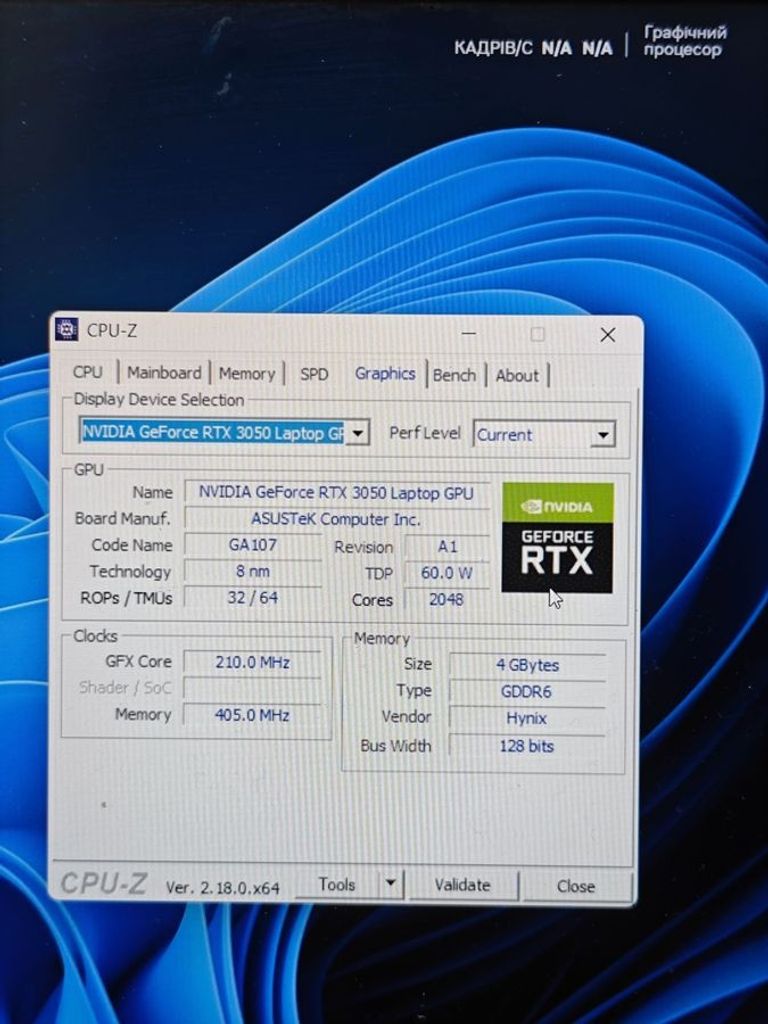
Task: Click the КАДРІВ/С N/A overlay text
Action: pyautogui.click(x=534, y=47)
